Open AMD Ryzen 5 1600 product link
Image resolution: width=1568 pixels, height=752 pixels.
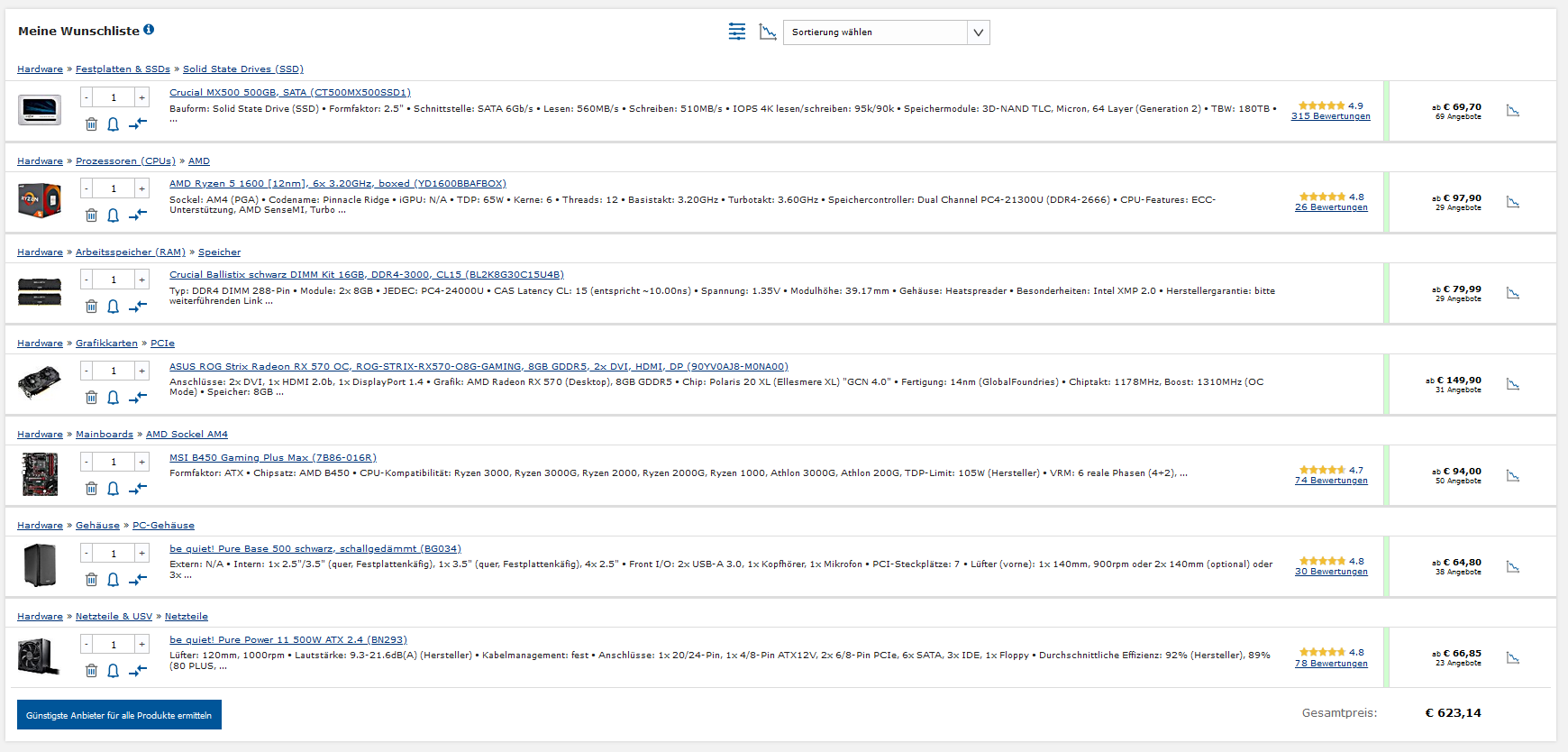338,184
